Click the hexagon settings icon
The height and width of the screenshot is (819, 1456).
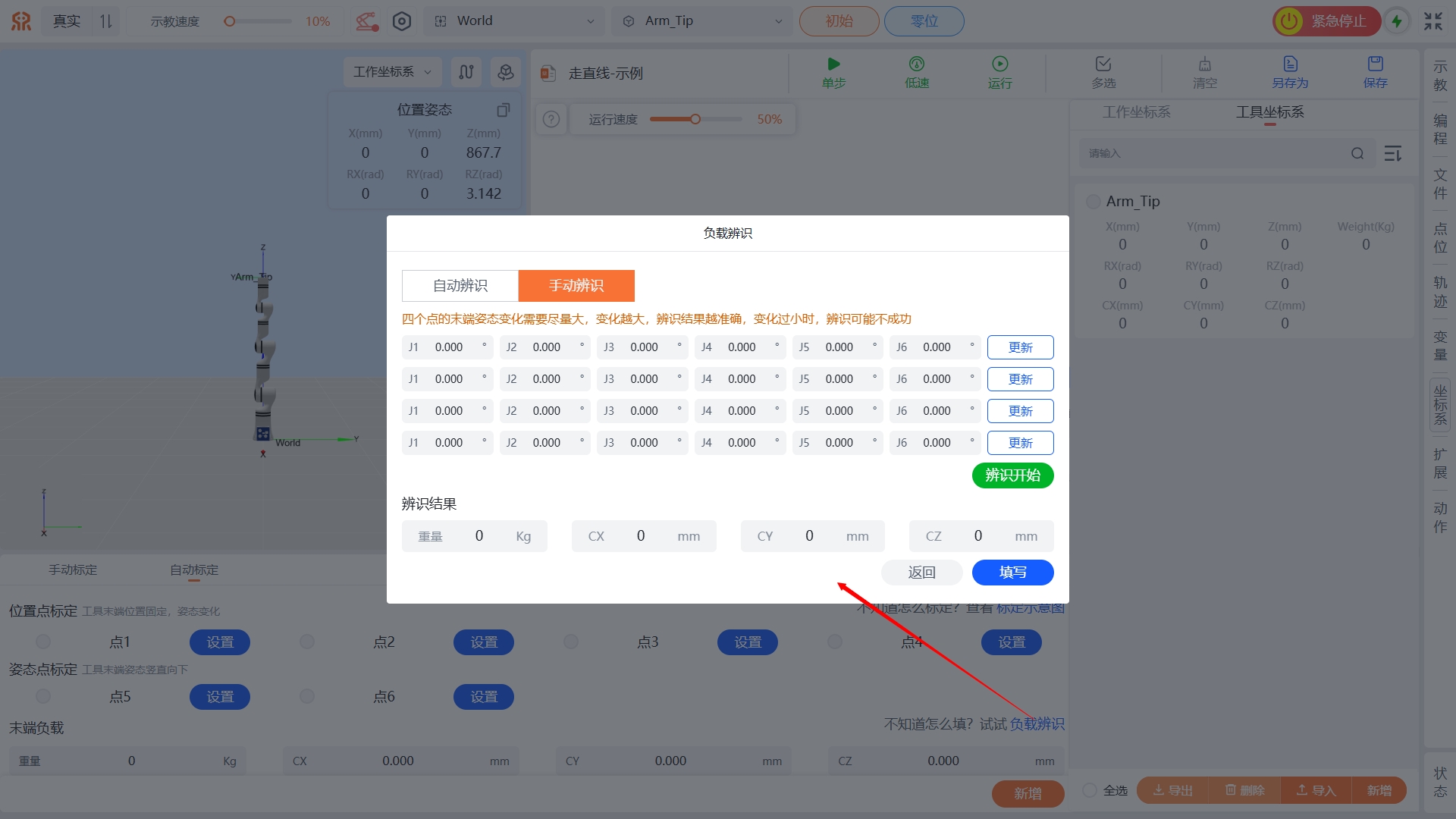[x=402, y=21]
